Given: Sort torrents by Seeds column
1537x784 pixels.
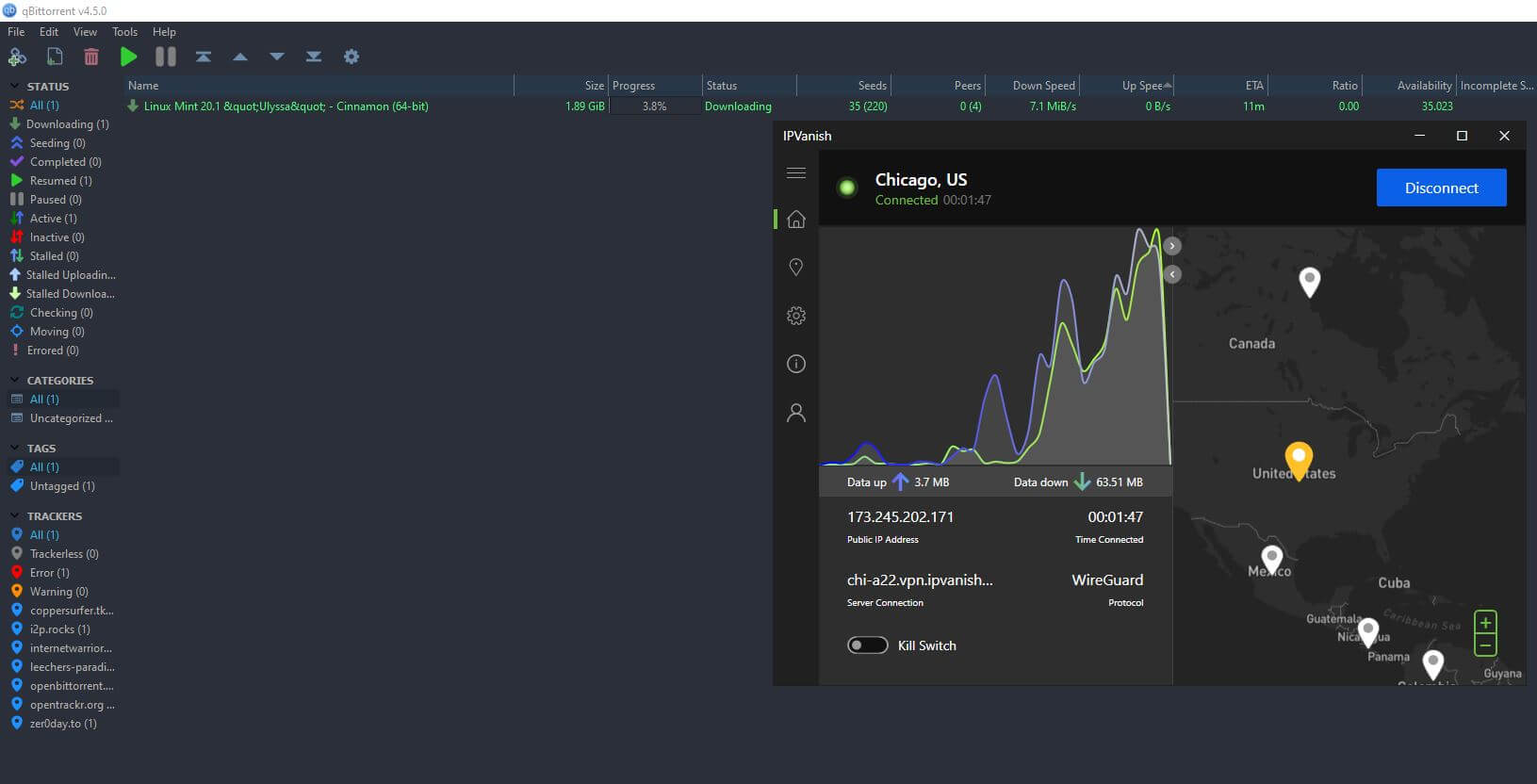Looking at the screenshot, I should [x=843, y=86].
